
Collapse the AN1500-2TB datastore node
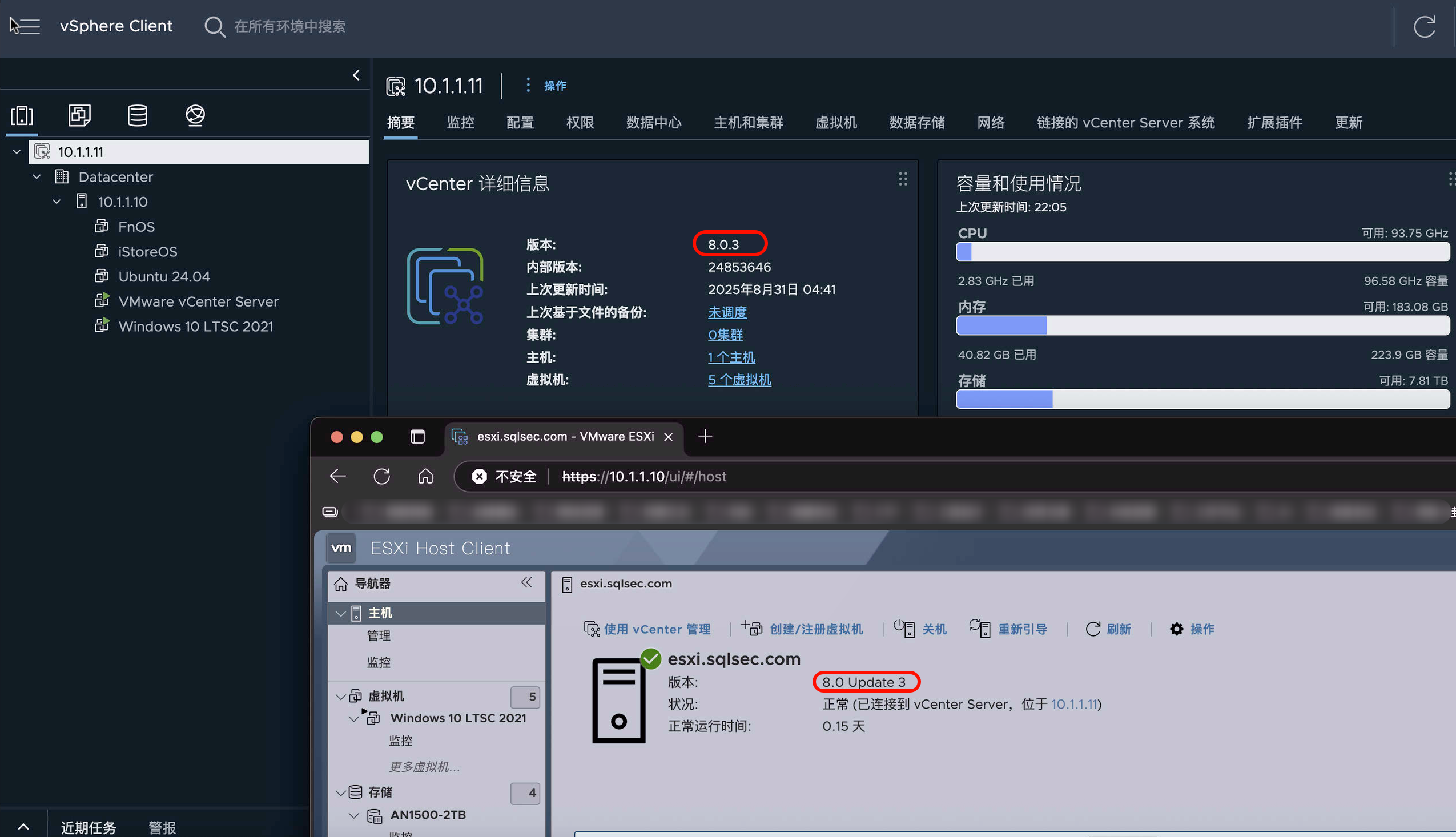pyautogui.click(x=354, y=815)
